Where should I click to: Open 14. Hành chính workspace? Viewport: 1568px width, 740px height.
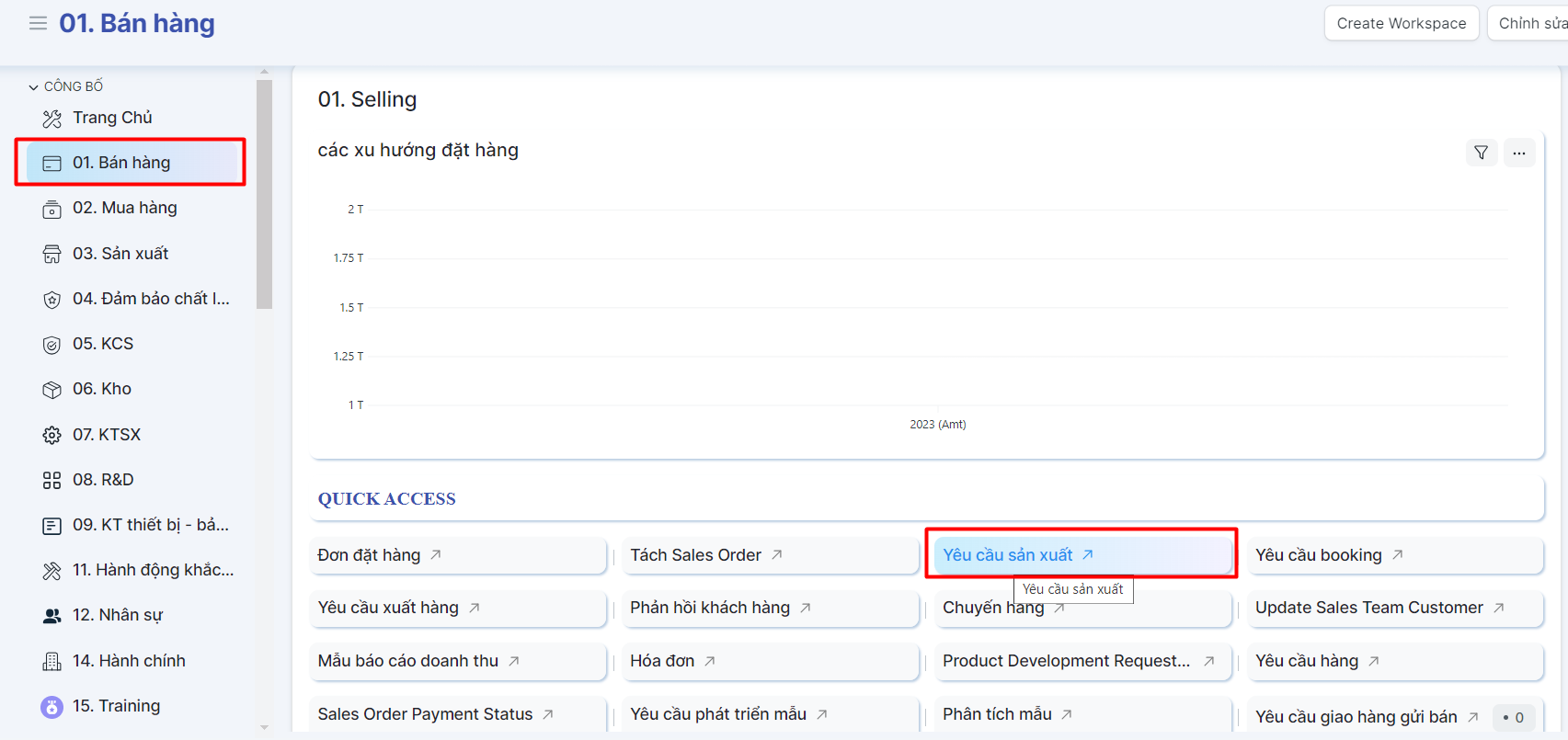pos(129,661)
